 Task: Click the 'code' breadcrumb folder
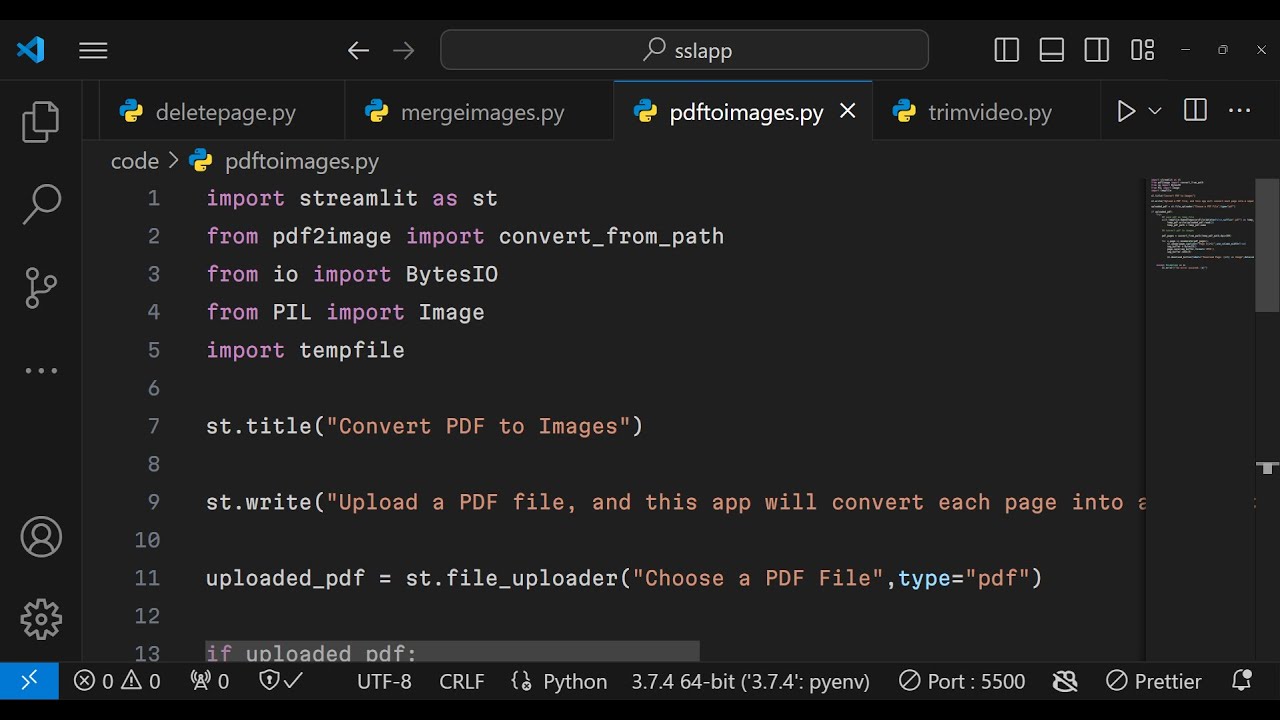point(135,161)
